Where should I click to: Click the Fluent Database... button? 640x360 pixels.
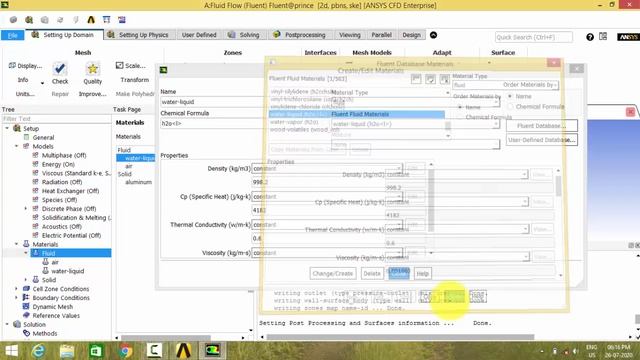pyautogui.click(x=542, y=126)
